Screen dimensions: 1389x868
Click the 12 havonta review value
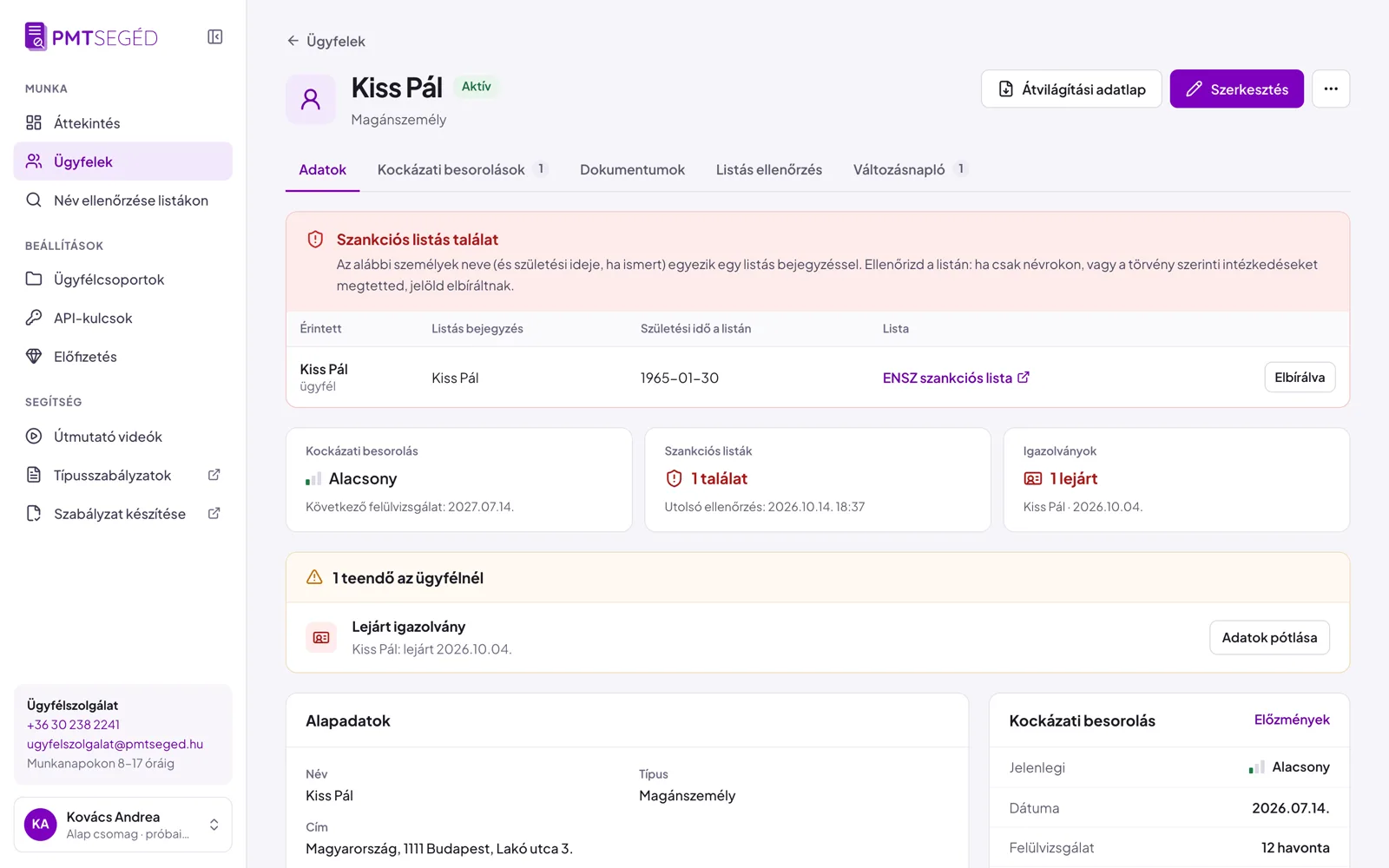(1295, 848)
